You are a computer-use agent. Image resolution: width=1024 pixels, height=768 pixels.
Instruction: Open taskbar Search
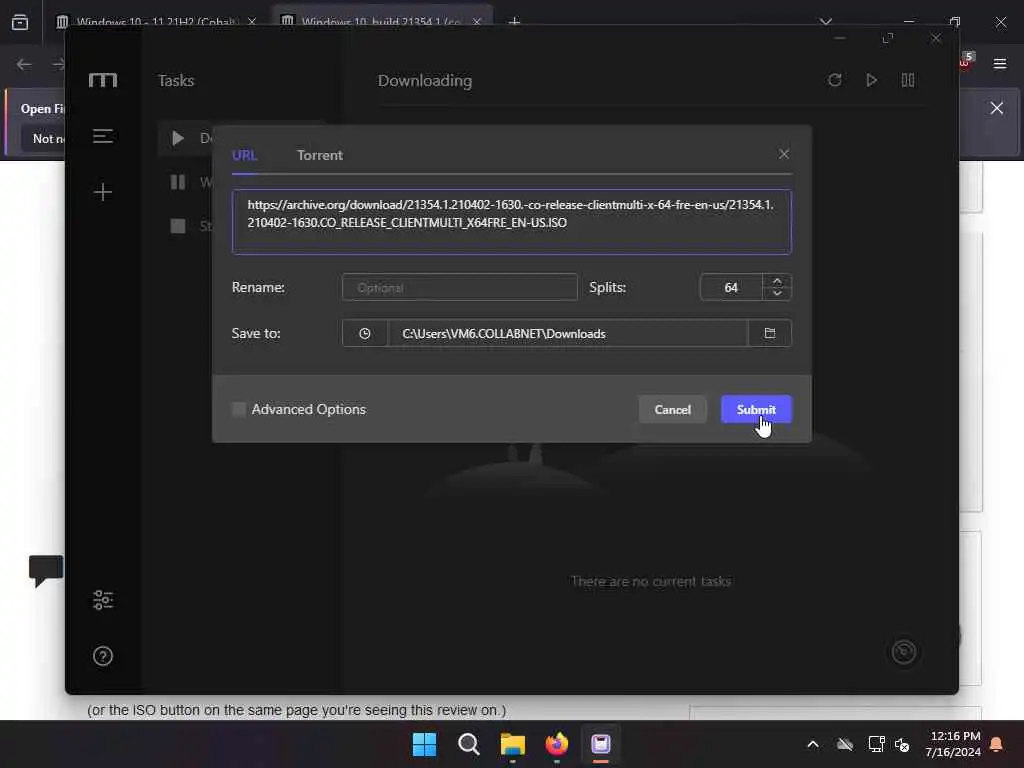click(x=469, y=744)
